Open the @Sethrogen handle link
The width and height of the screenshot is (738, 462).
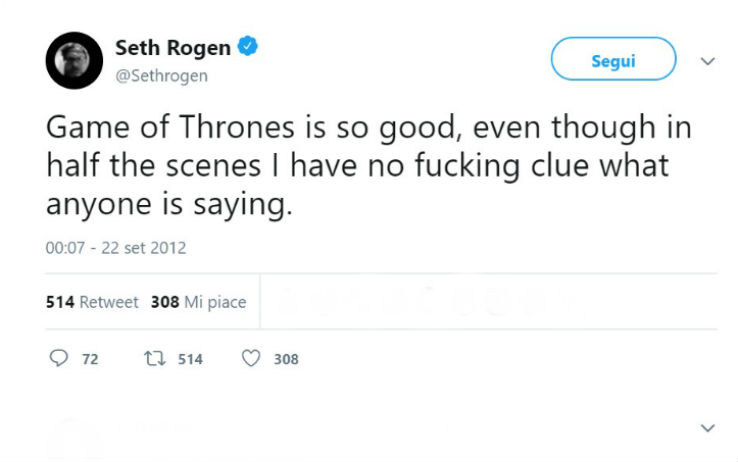161,76
